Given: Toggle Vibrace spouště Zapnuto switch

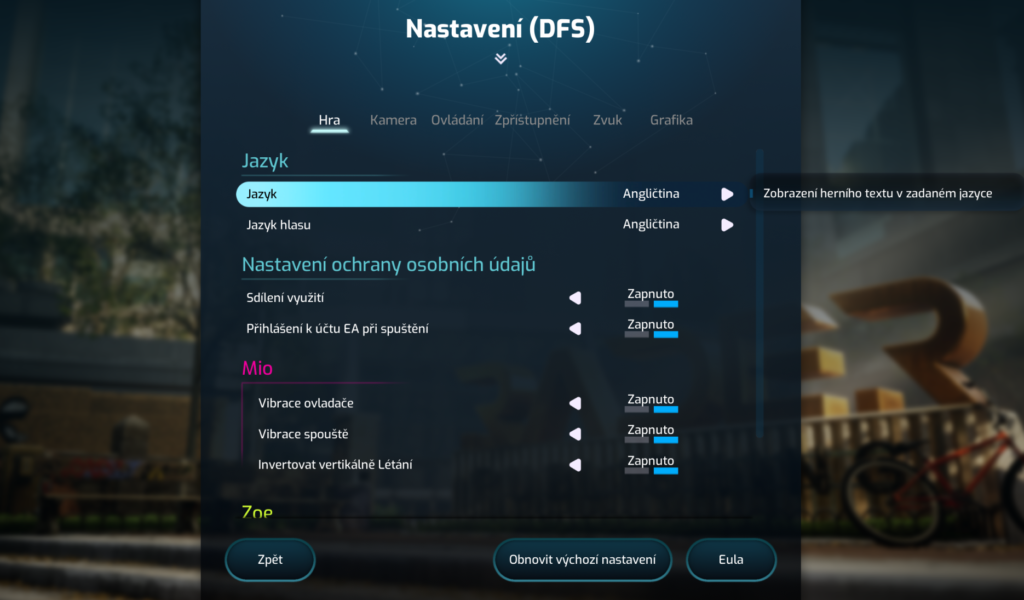Looking at the screenshot, I should [x=651, y=440].
